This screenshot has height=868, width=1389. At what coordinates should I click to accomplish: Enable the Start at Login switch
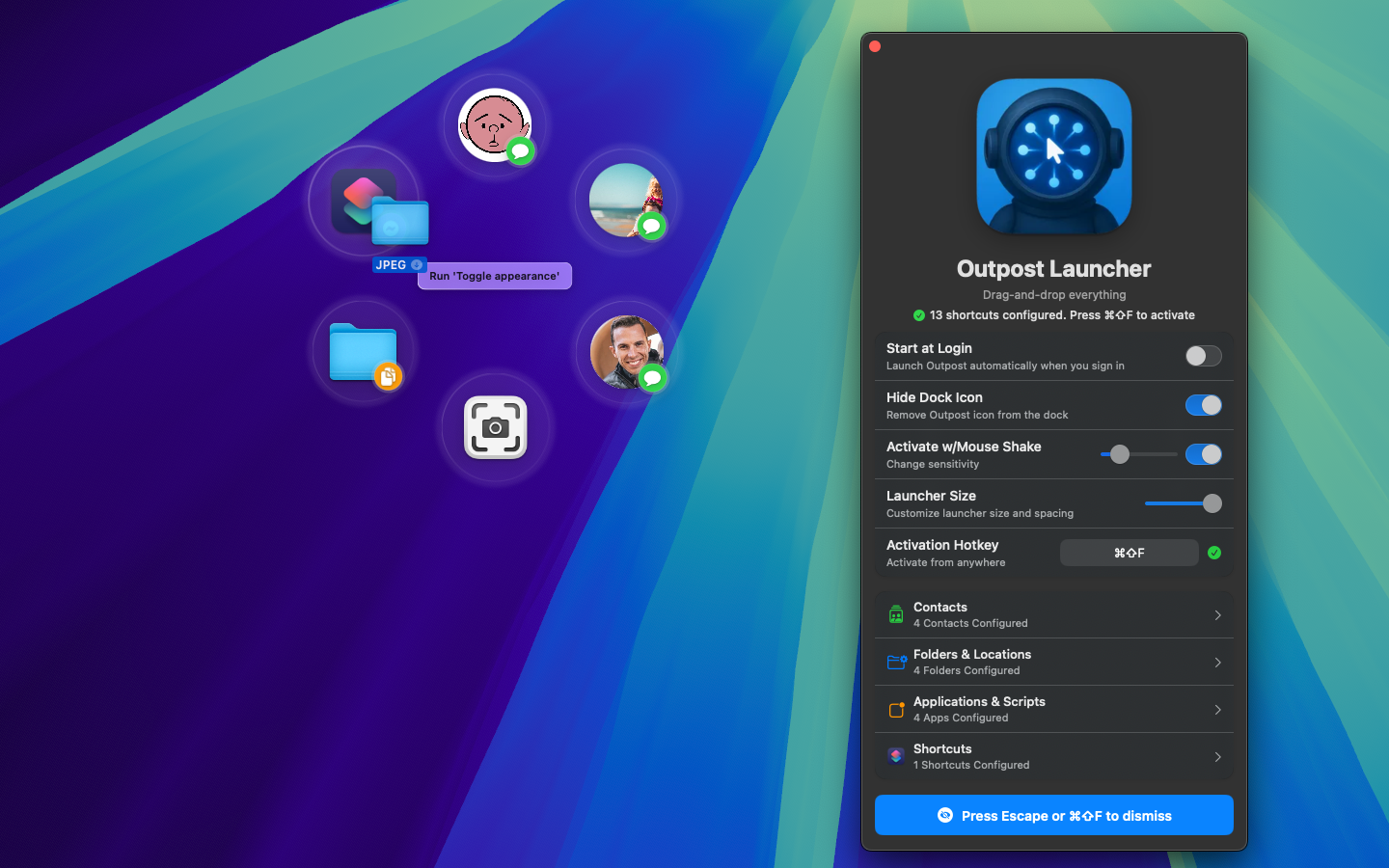click(1204, 356)
